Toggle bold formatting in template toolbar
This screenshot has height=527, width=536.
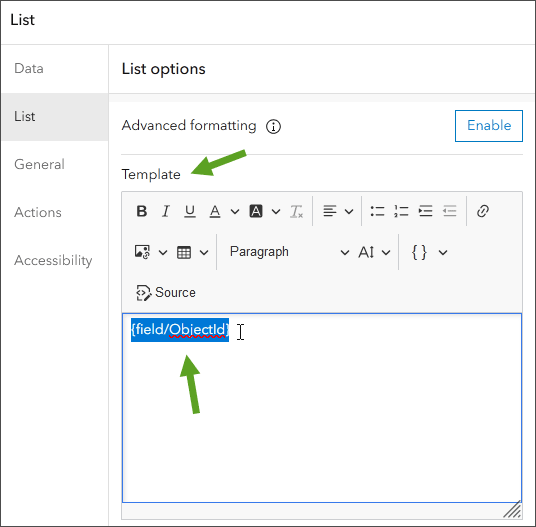coord(142,211)
